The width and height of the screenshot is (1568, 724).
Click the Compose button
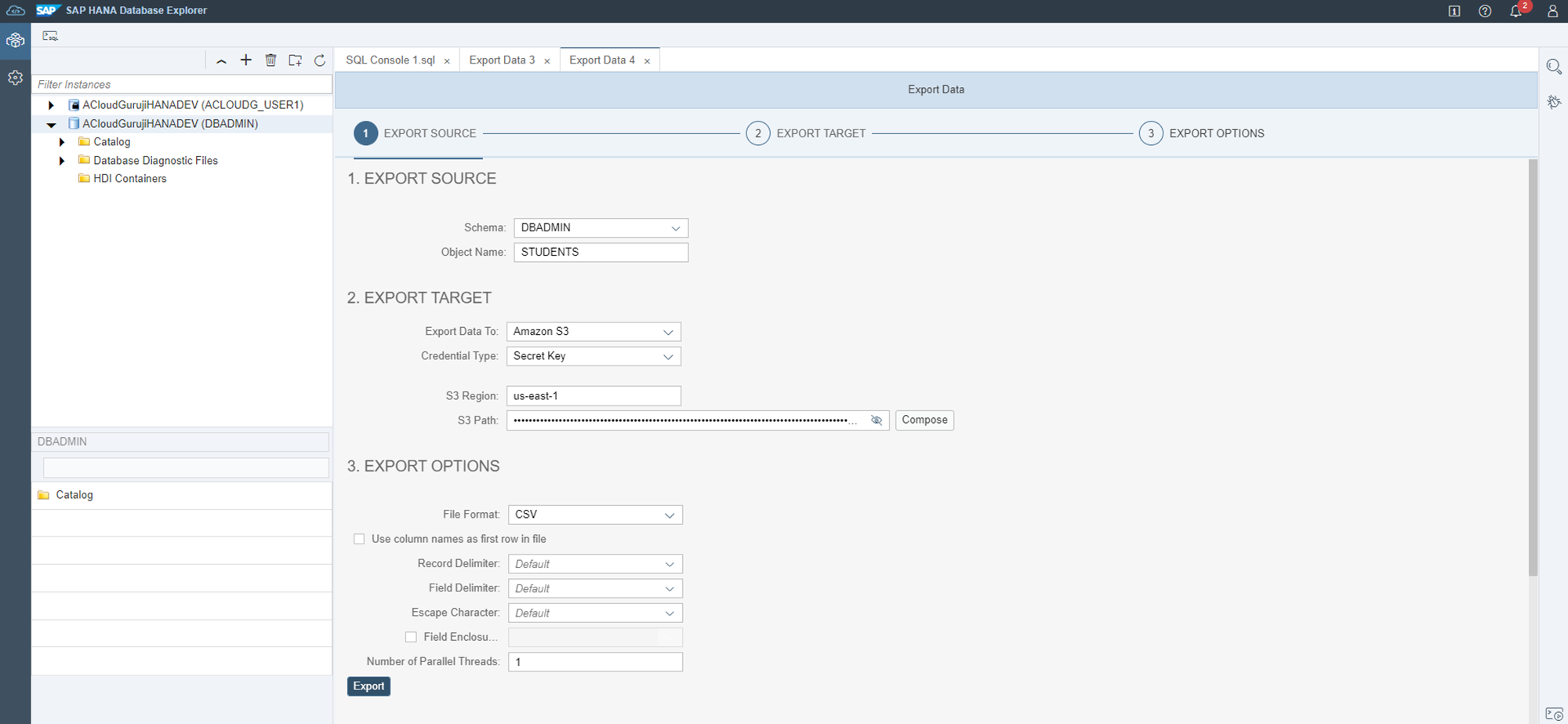(924, 420)
